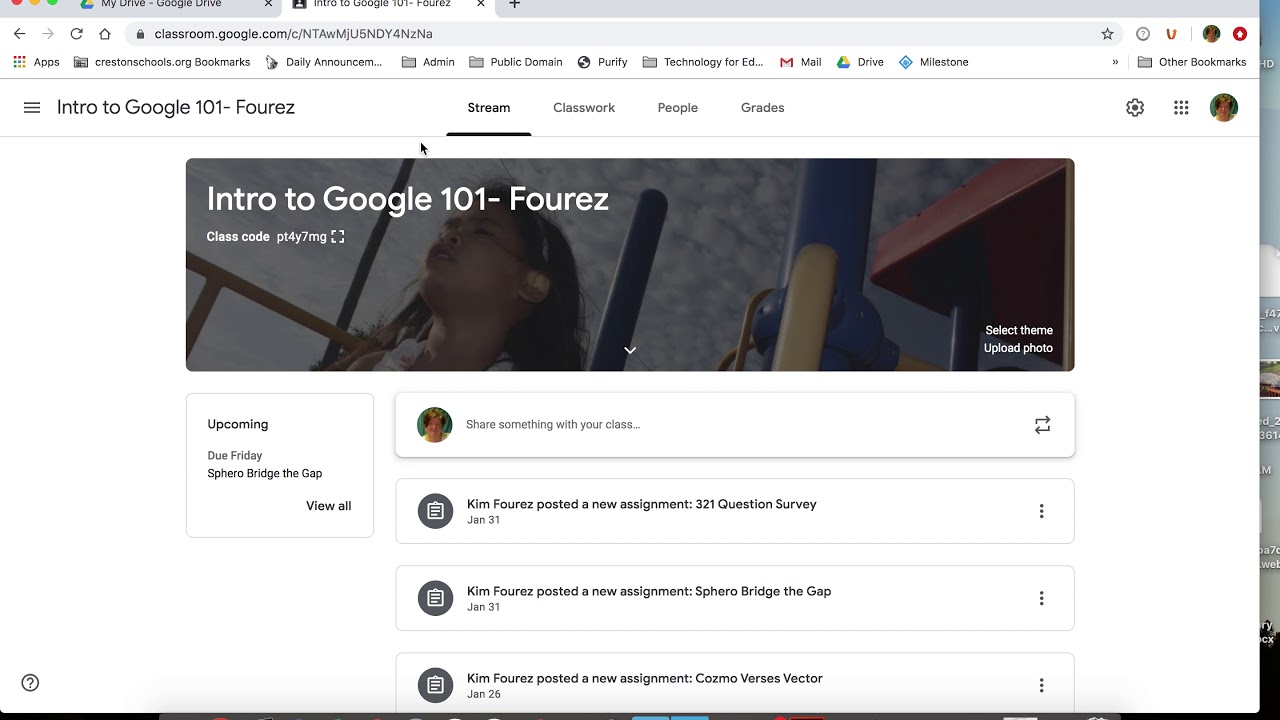Open Google account avatar menu in Classroom header
This screenshot has height=720, width=1280.
[x=1224, y=108]
